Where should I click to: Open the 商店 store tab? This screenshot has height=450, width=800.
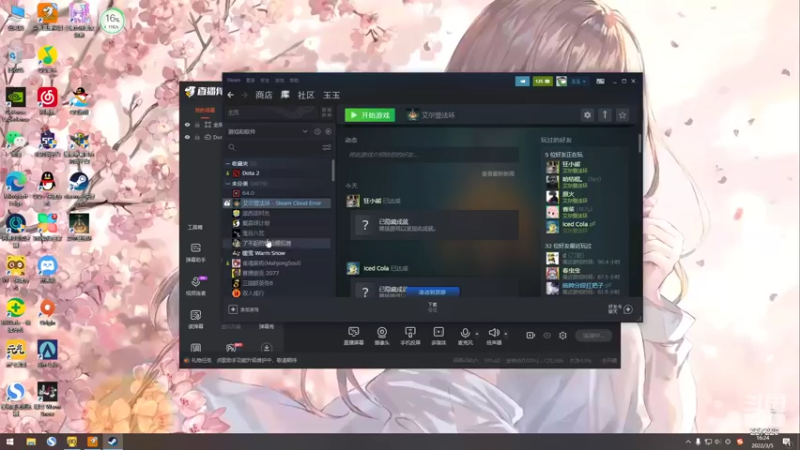coord(264,95)
